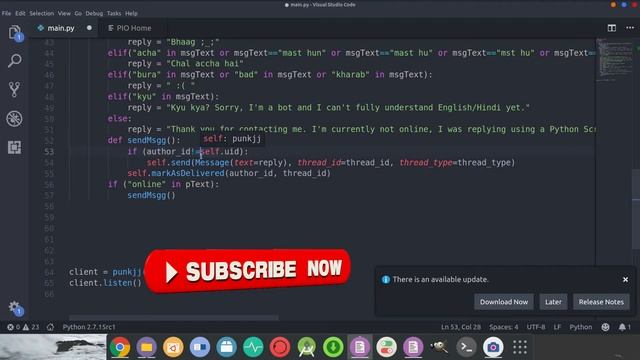
Task: Click 'reply = "Chal accha hai"' line
Action: pyautogui.click(x=185, y=64)
